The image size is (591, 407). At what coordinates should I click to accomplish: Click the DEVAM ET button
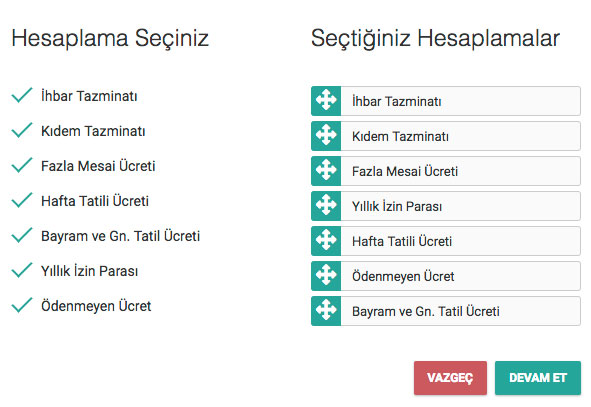[x=538, y=378]
